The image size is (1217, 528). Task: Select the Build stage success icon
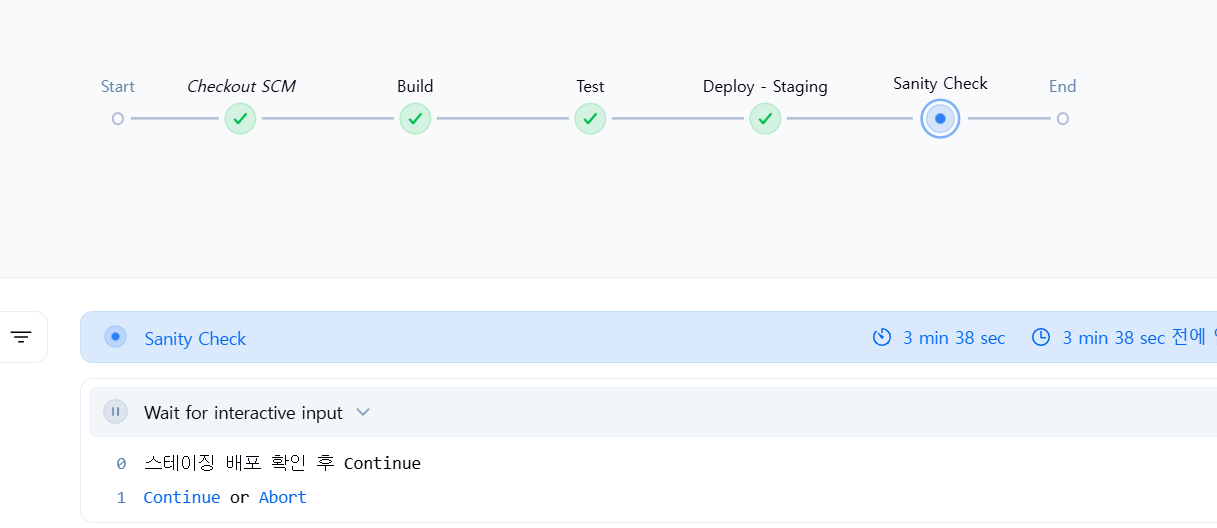415,118
